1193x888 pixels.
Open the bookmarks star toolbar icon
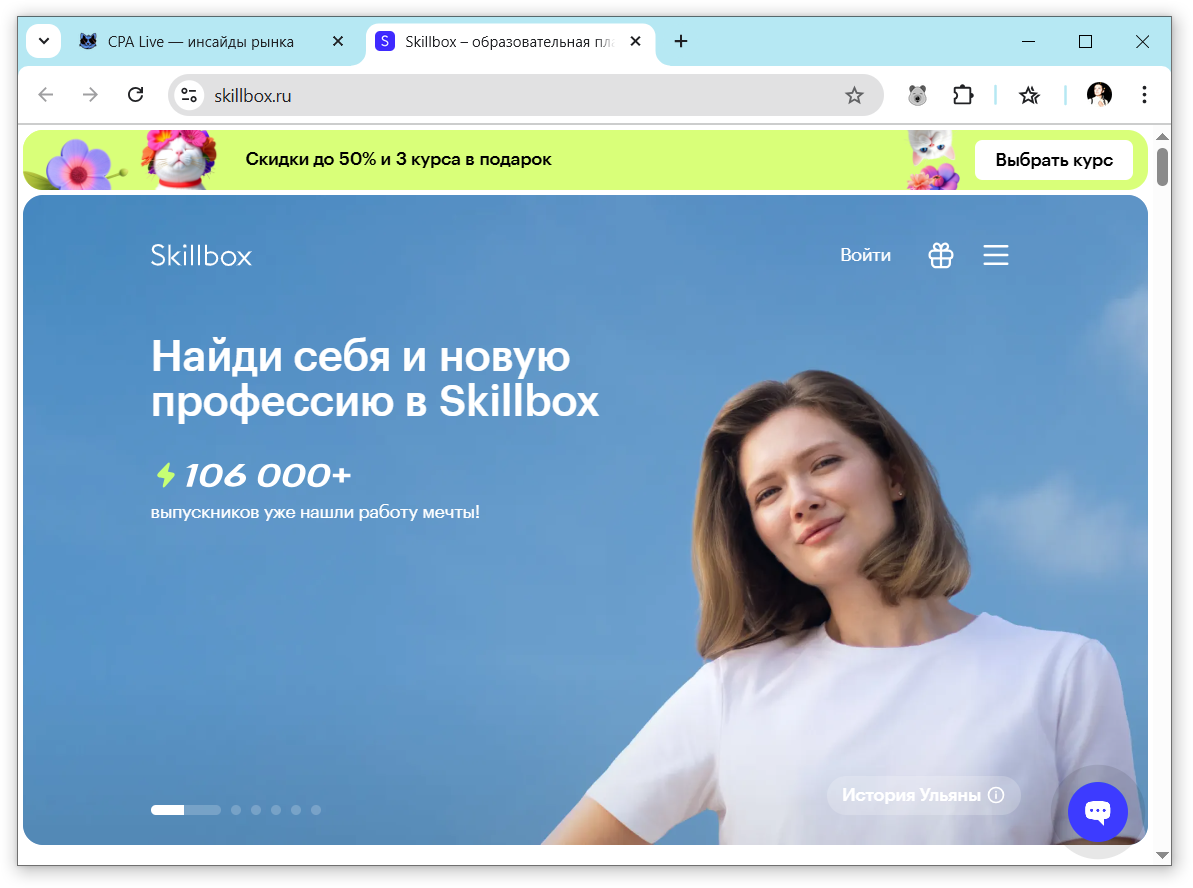tap(1029, 95)
